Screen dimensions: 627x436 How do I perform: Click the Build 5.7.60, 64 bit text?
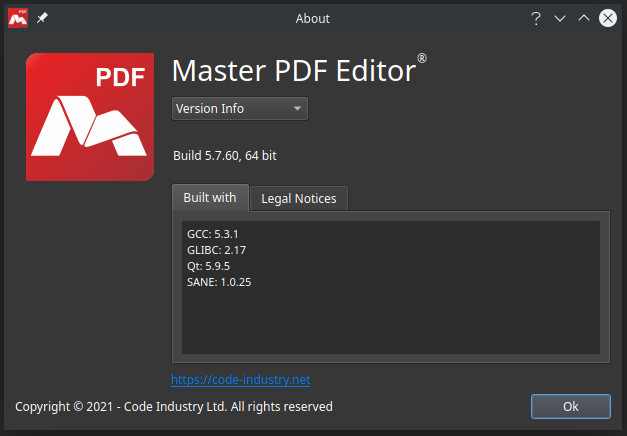[225, 156]
